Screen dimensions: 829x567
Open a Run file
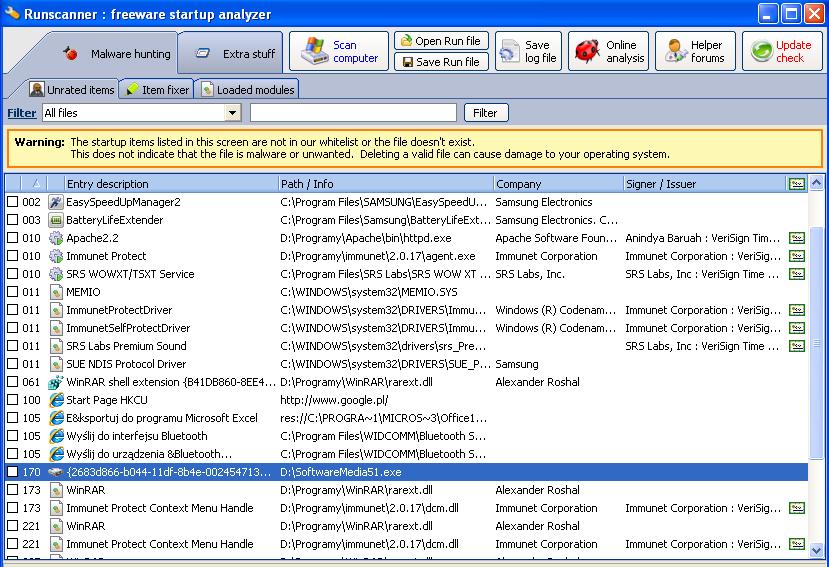(x=441, y=41)
